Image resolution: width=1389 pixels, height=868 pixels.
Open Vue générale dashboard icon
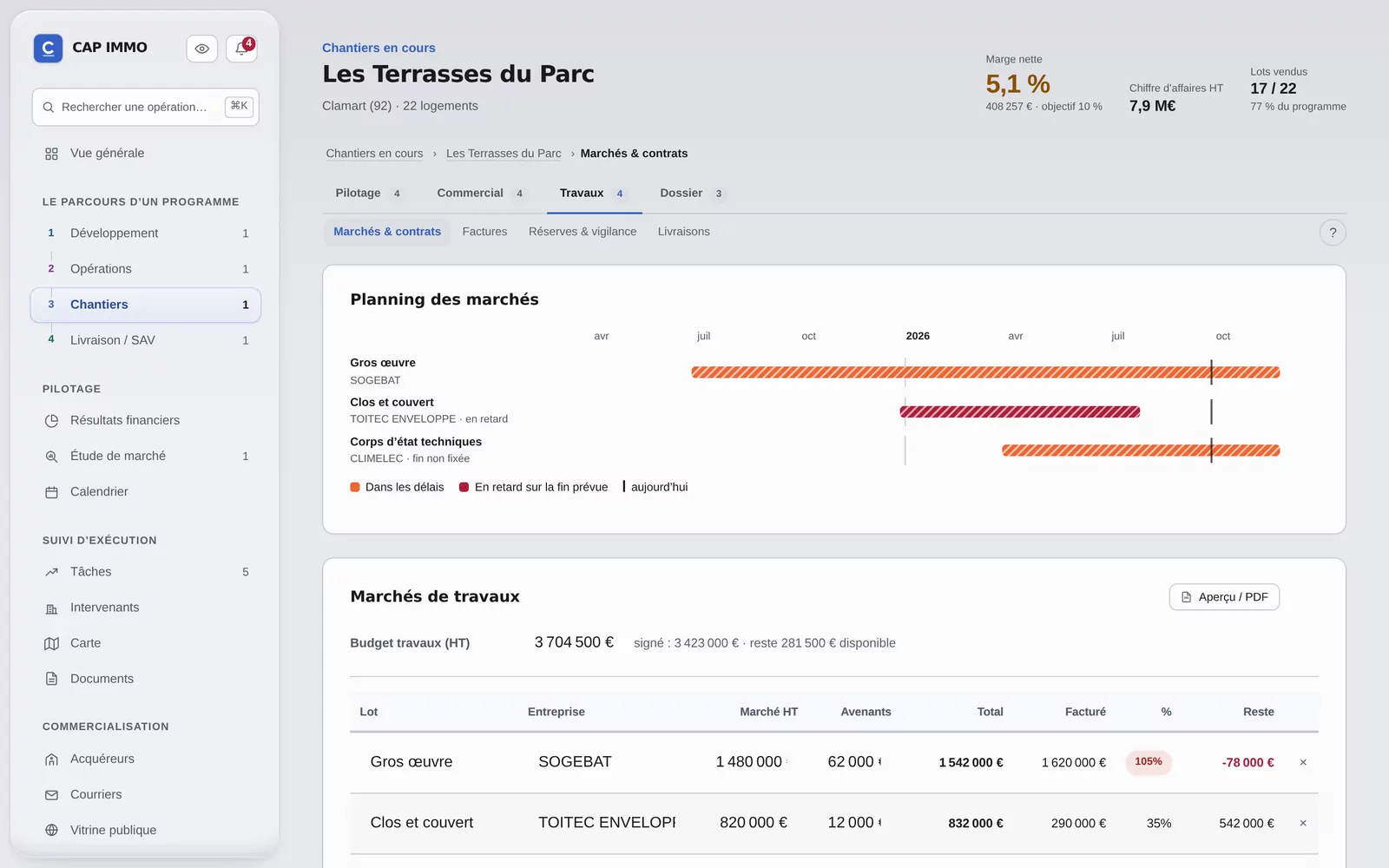point(51,154)
